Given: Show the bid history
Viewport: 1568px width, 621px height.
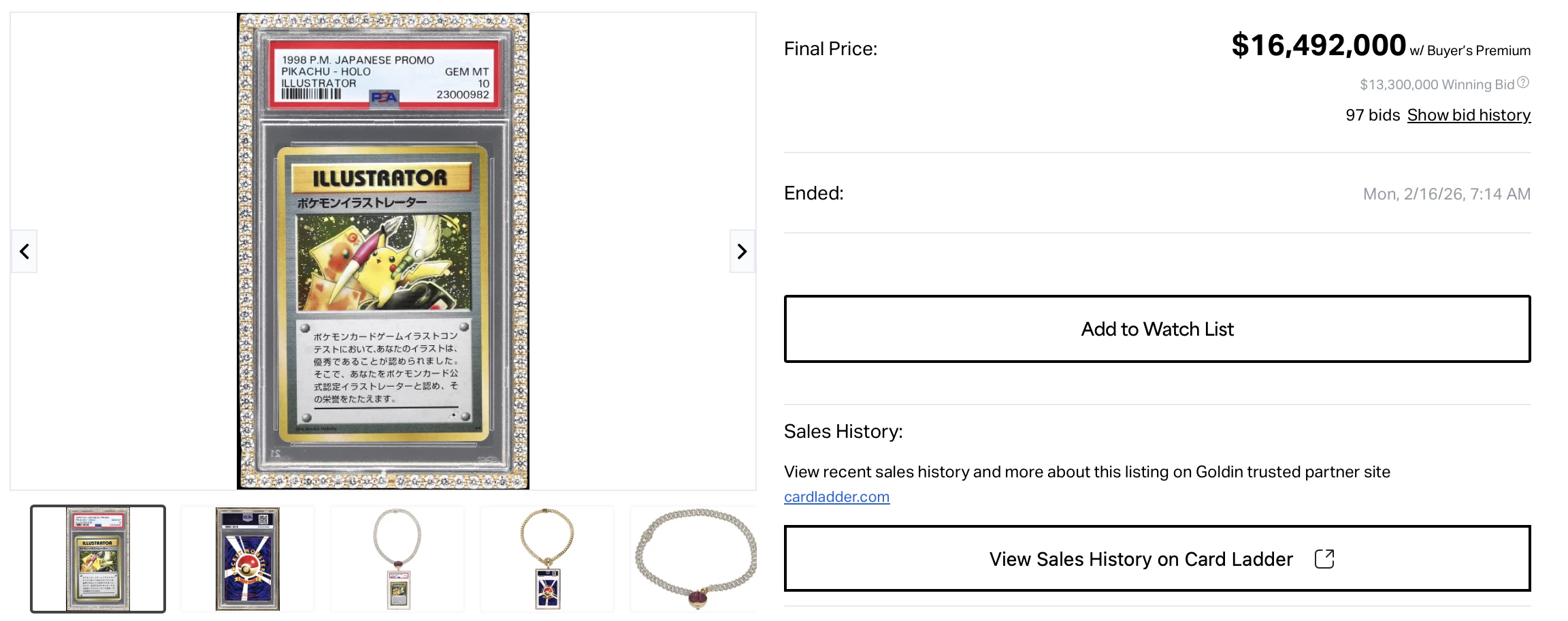Looking at the screenshot, I should [1469, 115].
